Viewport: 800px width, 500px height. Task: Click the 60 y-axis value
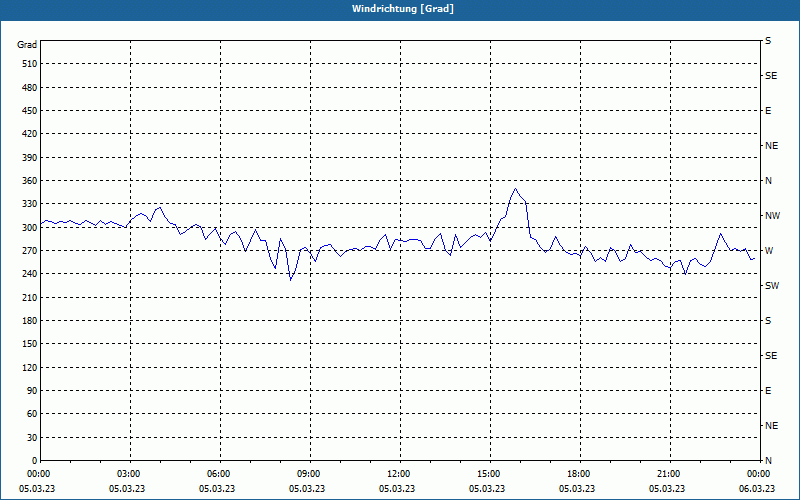[32, 414]
